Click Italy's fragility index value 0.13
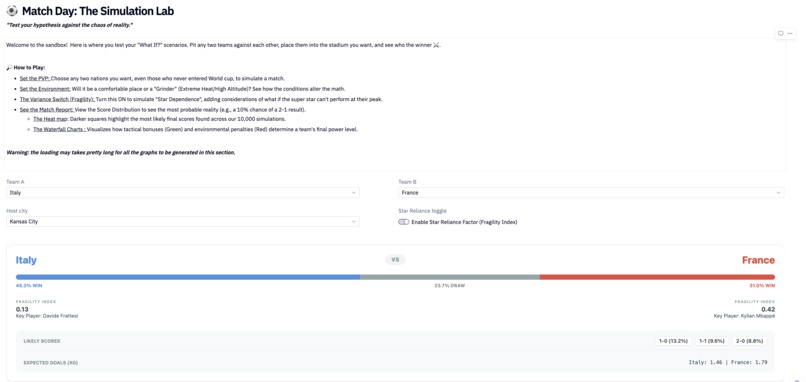Viewport: 806px width, 382px height. tap(22, 310)
